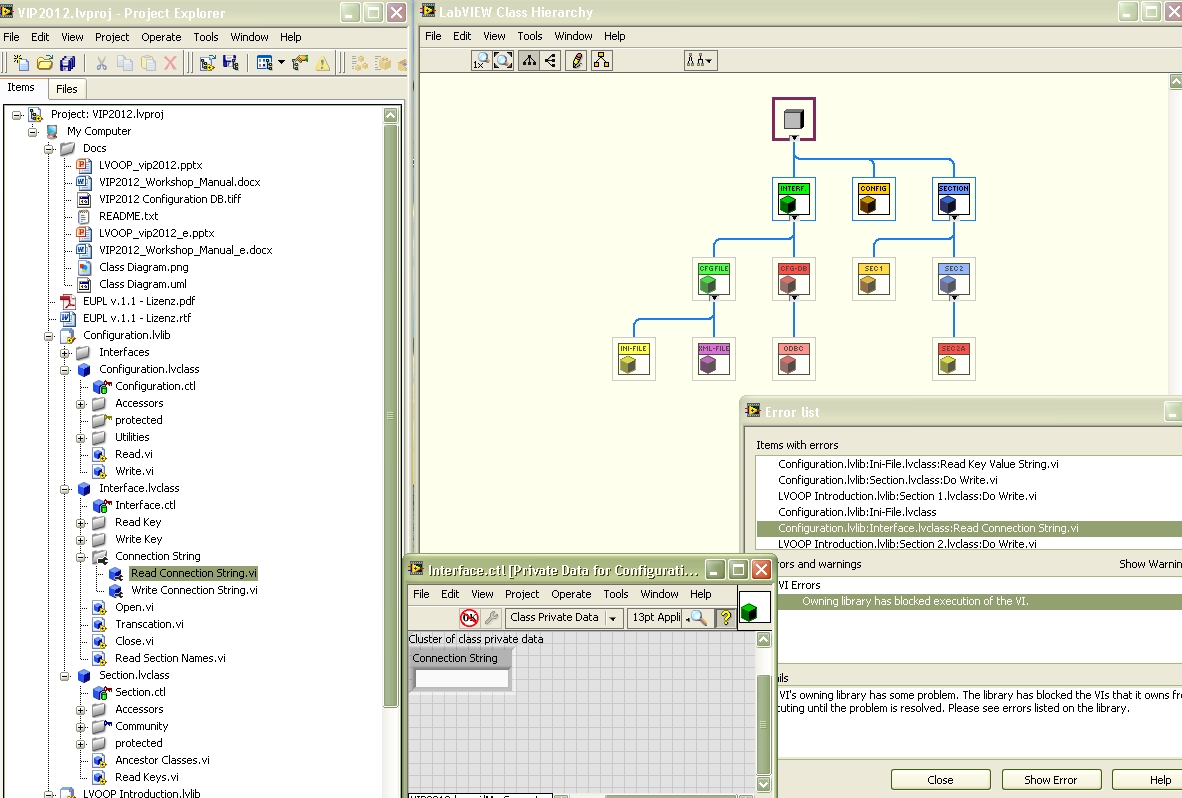1182x798 pixels.
Task: Toggle context help question mark button
Action: click(725, 618)
